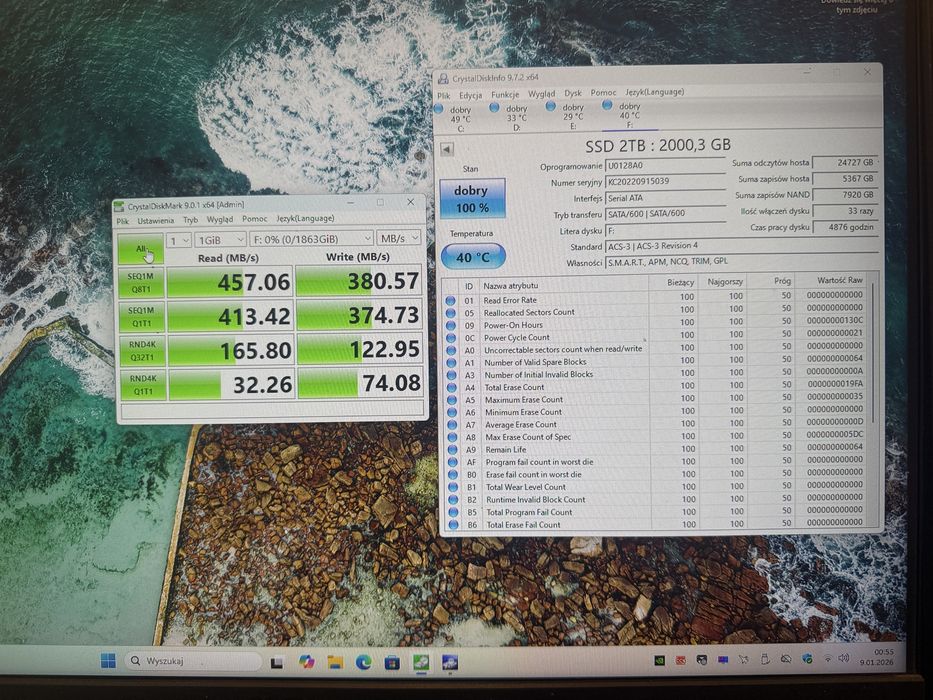Open Tryb menu in CrystalDiskMark
Screen dimensions: 933x700
pyautogui.click(x=190, y=220)
